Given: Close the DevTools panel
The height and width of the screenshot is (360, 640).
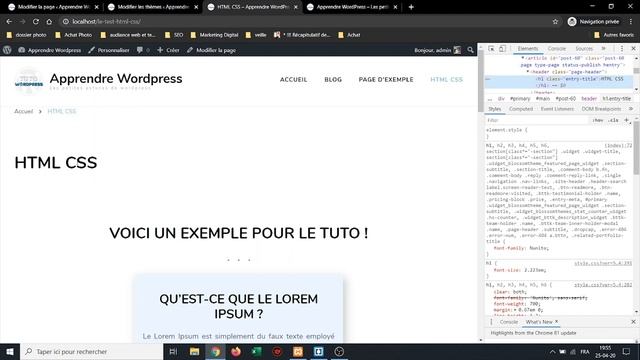Looking at the screenshot, I should 633,49.
